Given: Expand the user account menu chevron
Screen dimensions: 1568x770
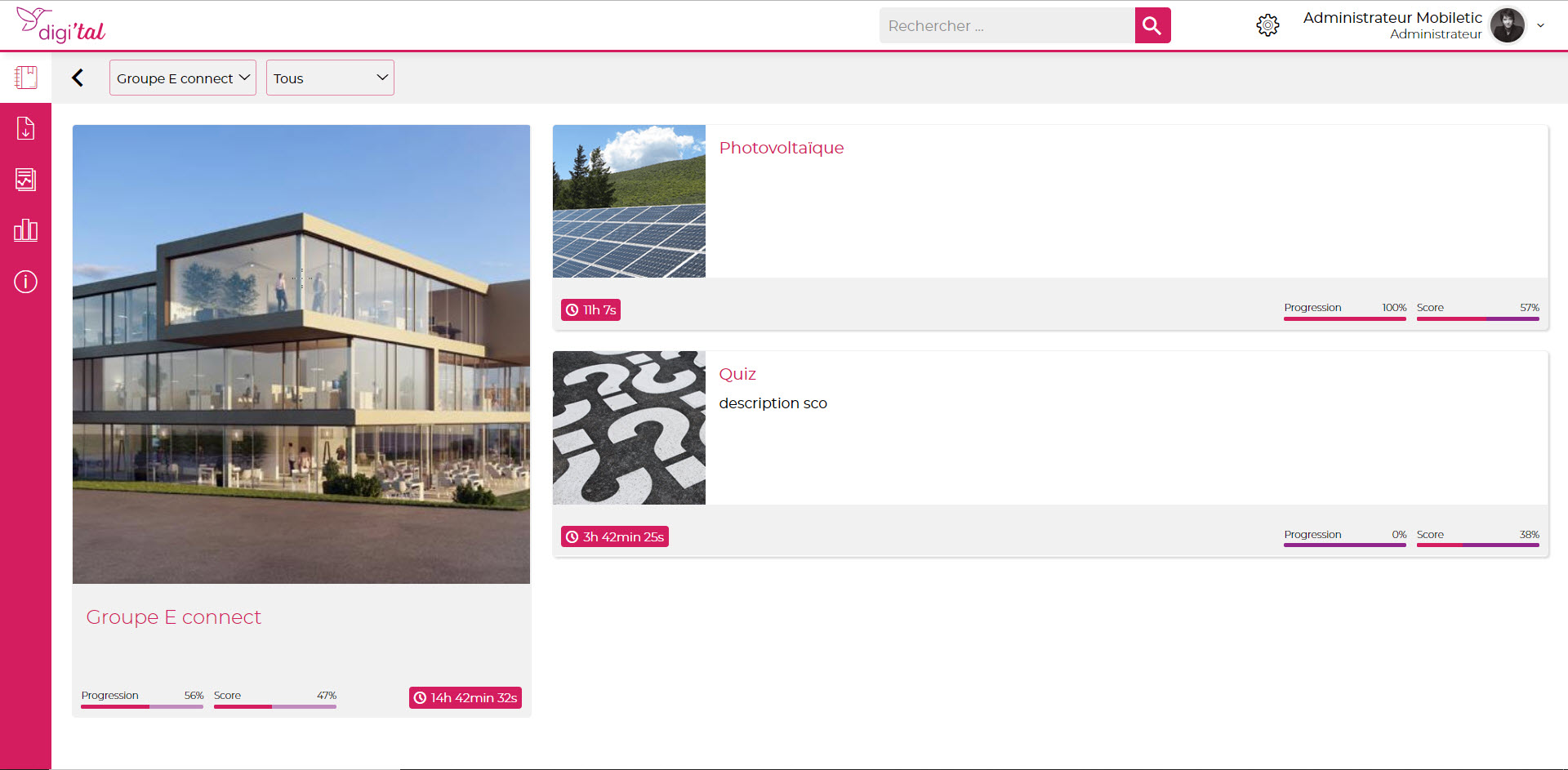Looking at the screenshot, I should click(1541, 25).
